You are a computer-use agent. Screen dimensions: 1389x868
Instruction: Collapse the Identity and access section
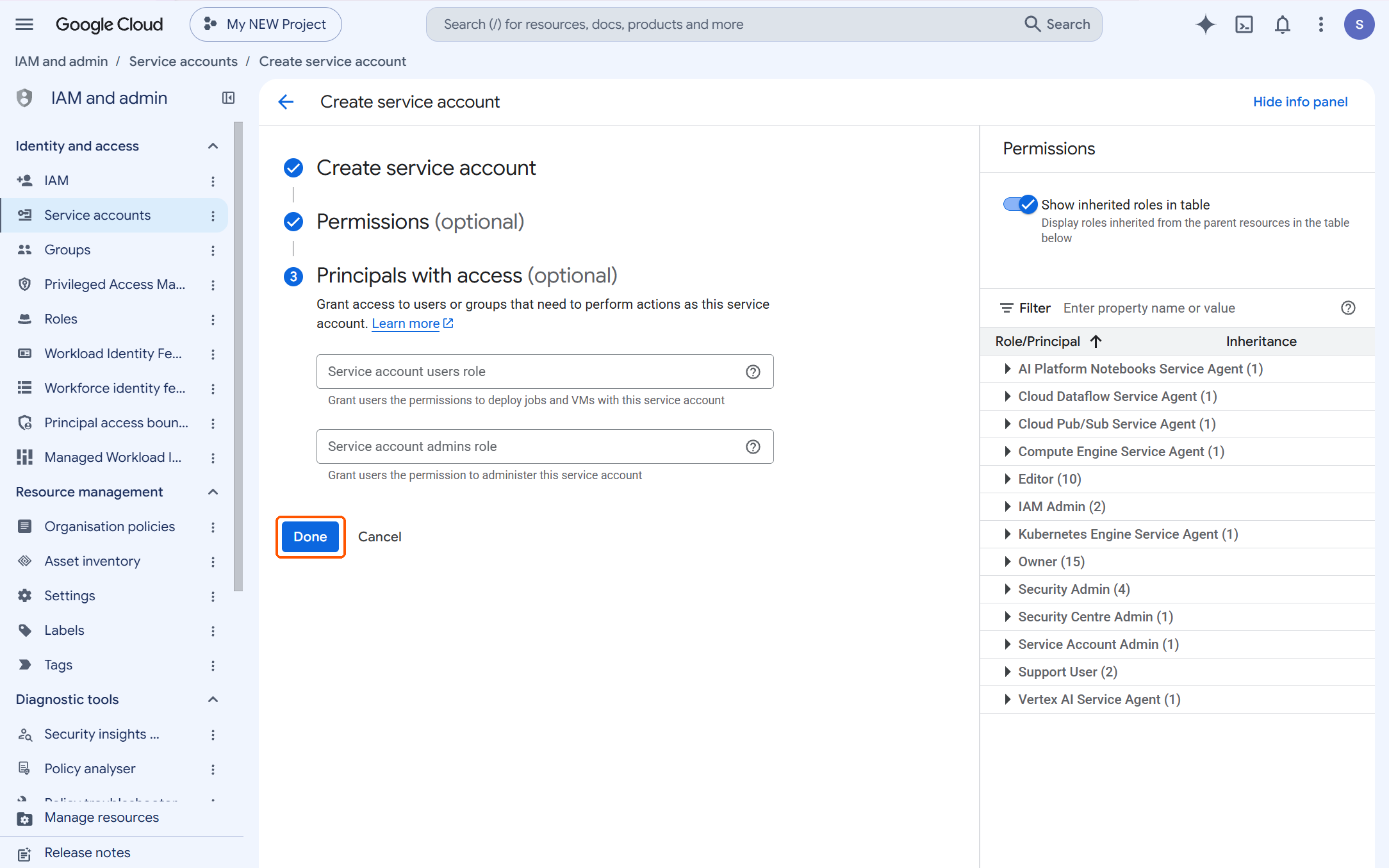point(213,146)
